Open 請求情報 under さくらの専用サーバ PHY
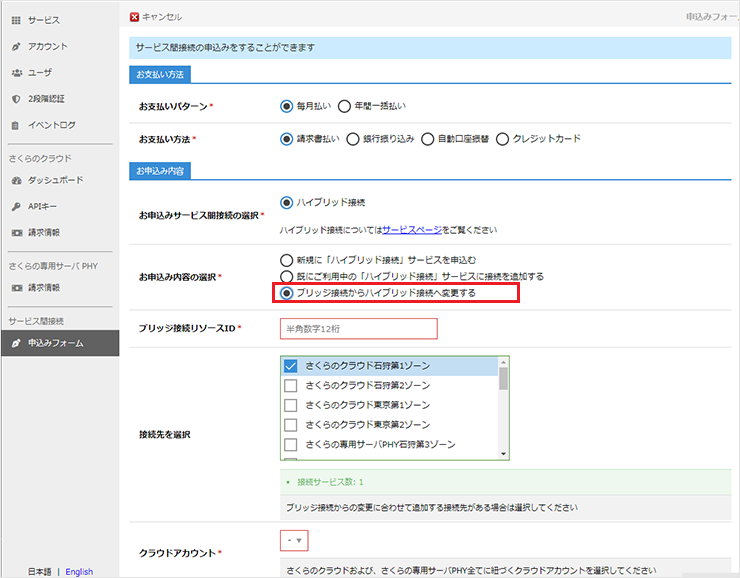 [43, 287]
